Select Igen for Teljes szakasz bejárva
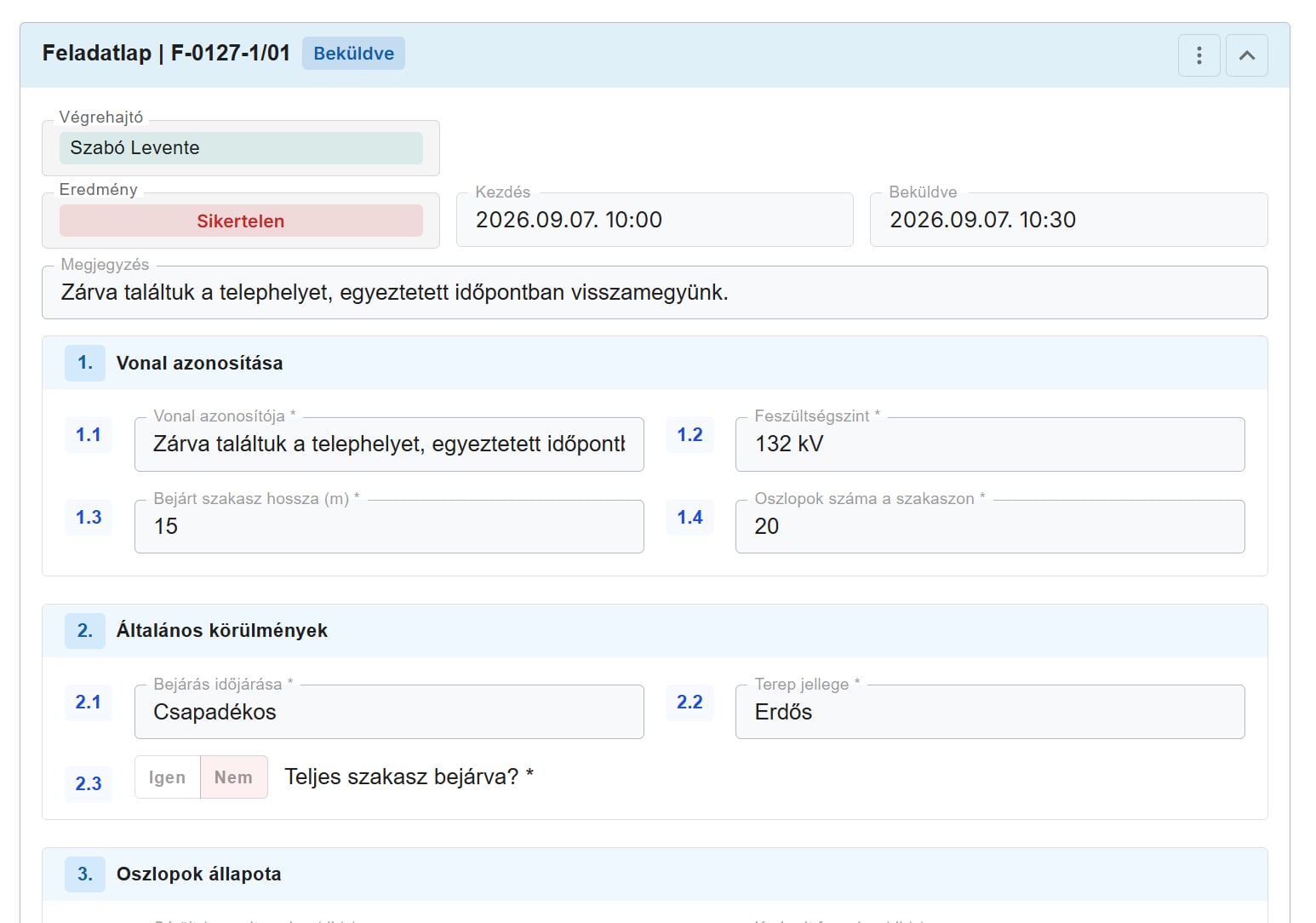Screen dimensions: 1316x923 (167, 777)
